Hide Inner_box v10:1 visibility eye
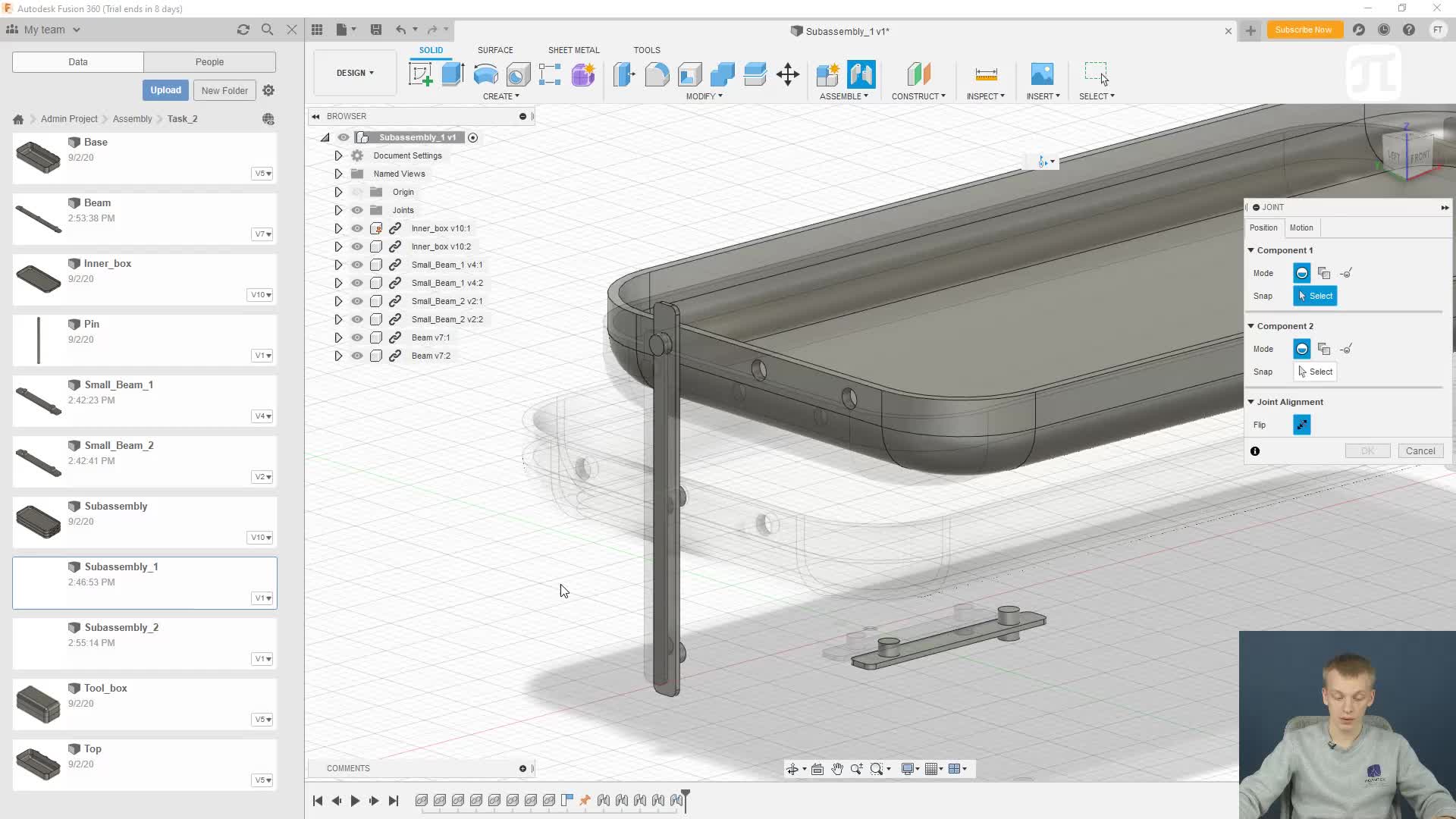The height and width of the screenshot is (819, 1456). pos(357,228)
